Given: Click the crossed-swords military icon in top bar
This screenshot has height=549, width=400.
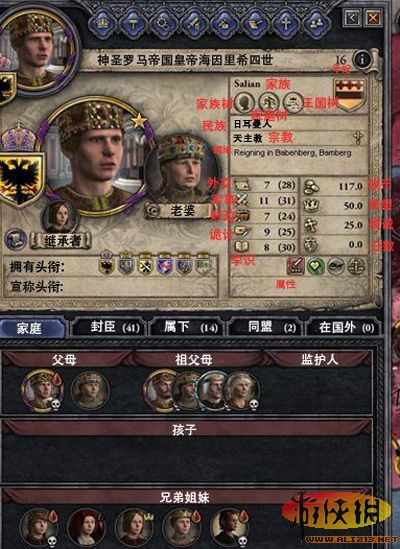Looking at the screenshot, I should [x=194, y=24].
